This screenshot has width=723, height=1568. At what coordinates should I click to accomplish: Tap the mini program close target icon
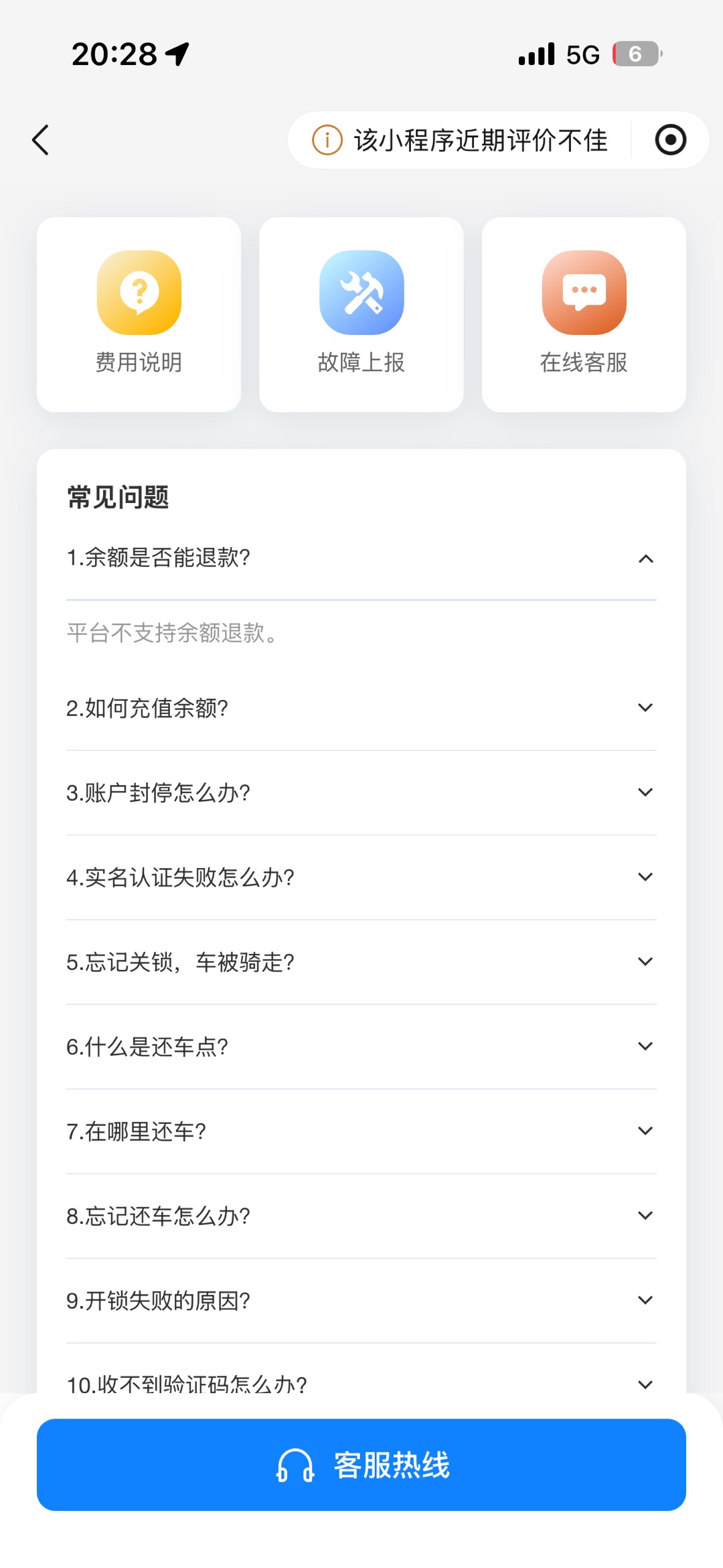[x=670, y=140]
